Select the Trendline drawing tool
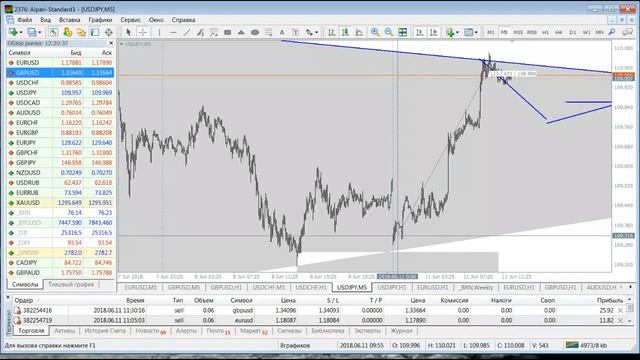 click(x=187, y=32)
